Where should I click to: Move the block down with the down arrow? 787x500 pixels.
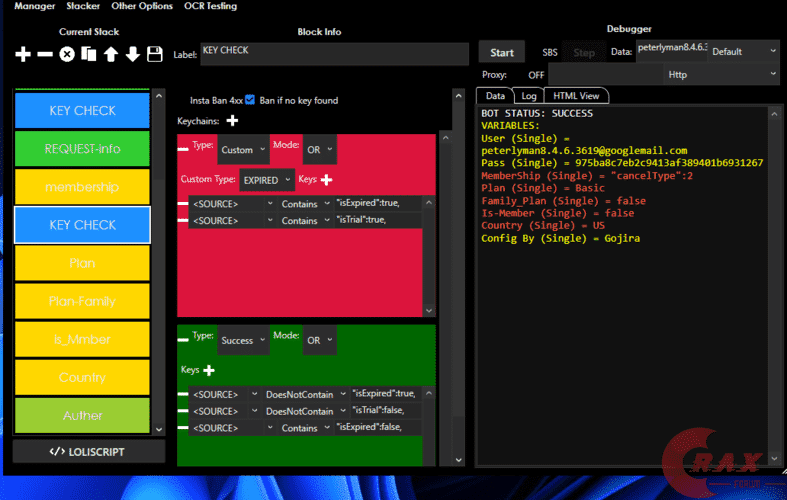132,54
